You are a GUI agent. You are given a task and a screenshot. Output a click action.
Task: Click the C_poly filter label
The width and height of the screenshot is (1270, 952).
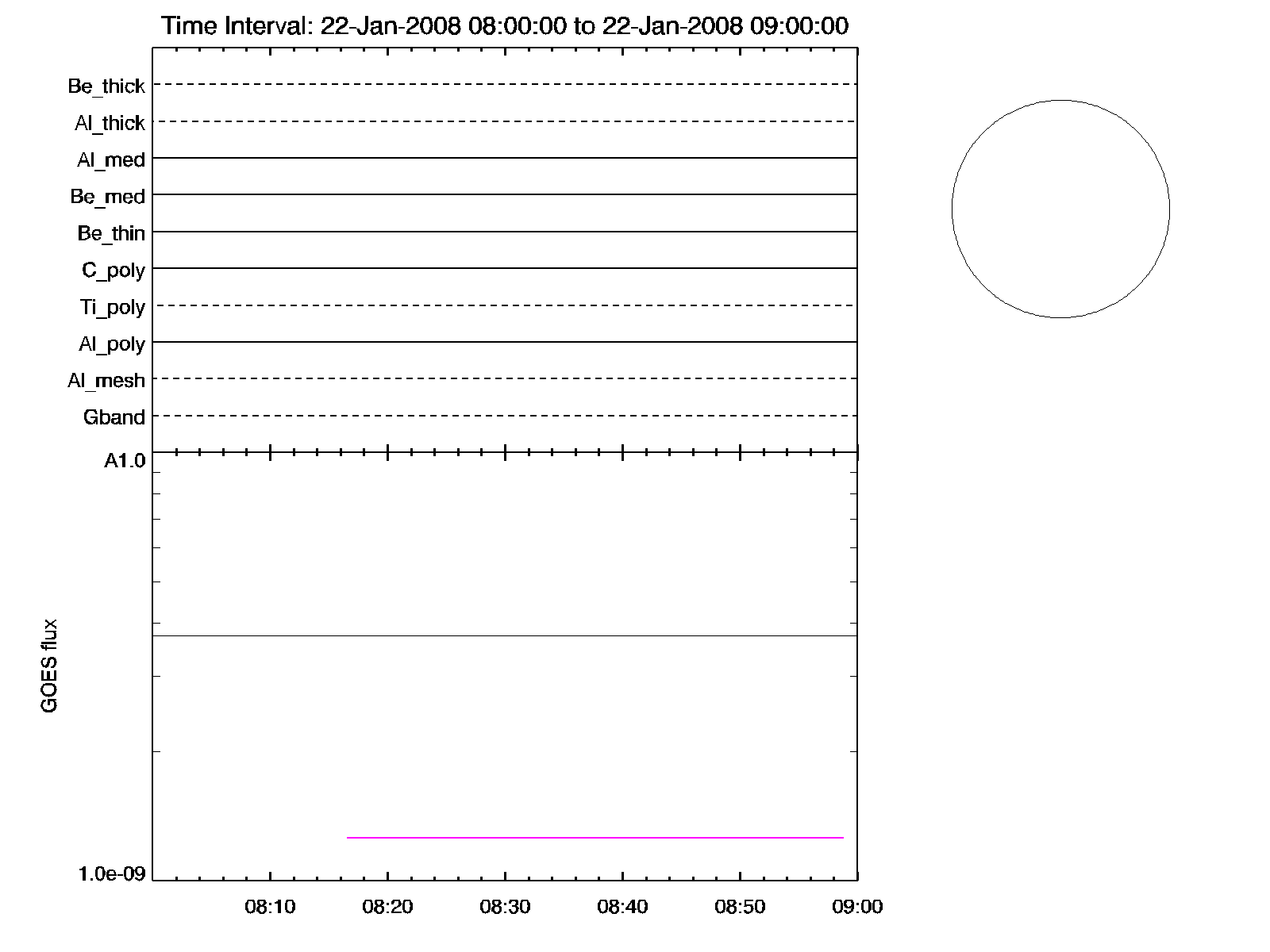click(114, 271)
